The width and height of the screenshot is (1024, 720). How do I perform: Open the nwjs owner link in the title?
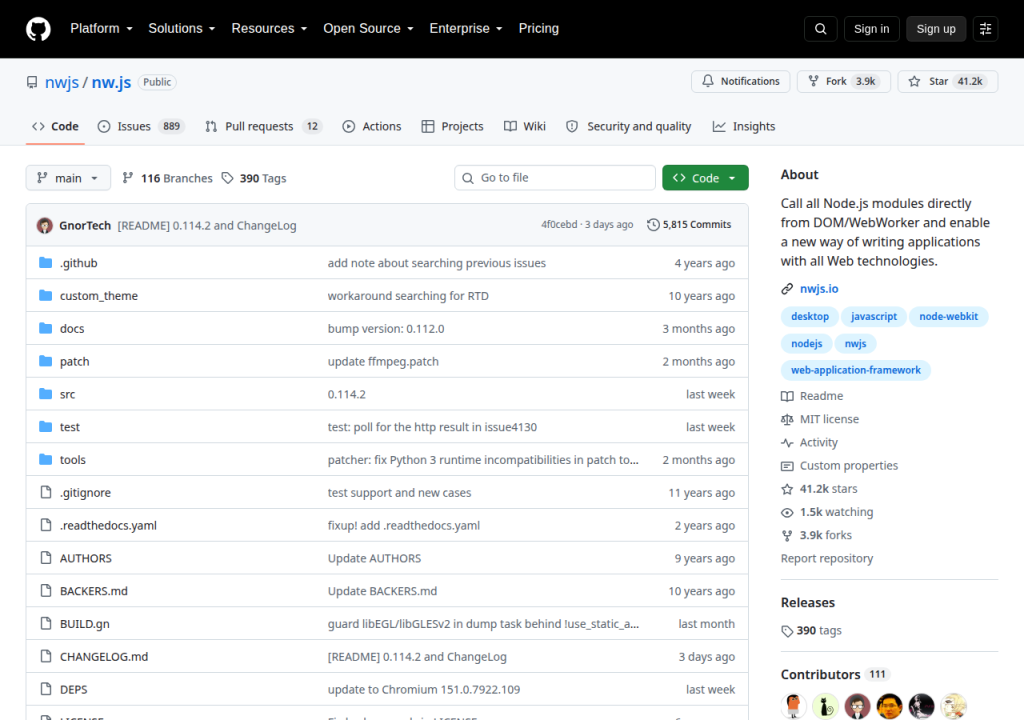coord(61,82)
